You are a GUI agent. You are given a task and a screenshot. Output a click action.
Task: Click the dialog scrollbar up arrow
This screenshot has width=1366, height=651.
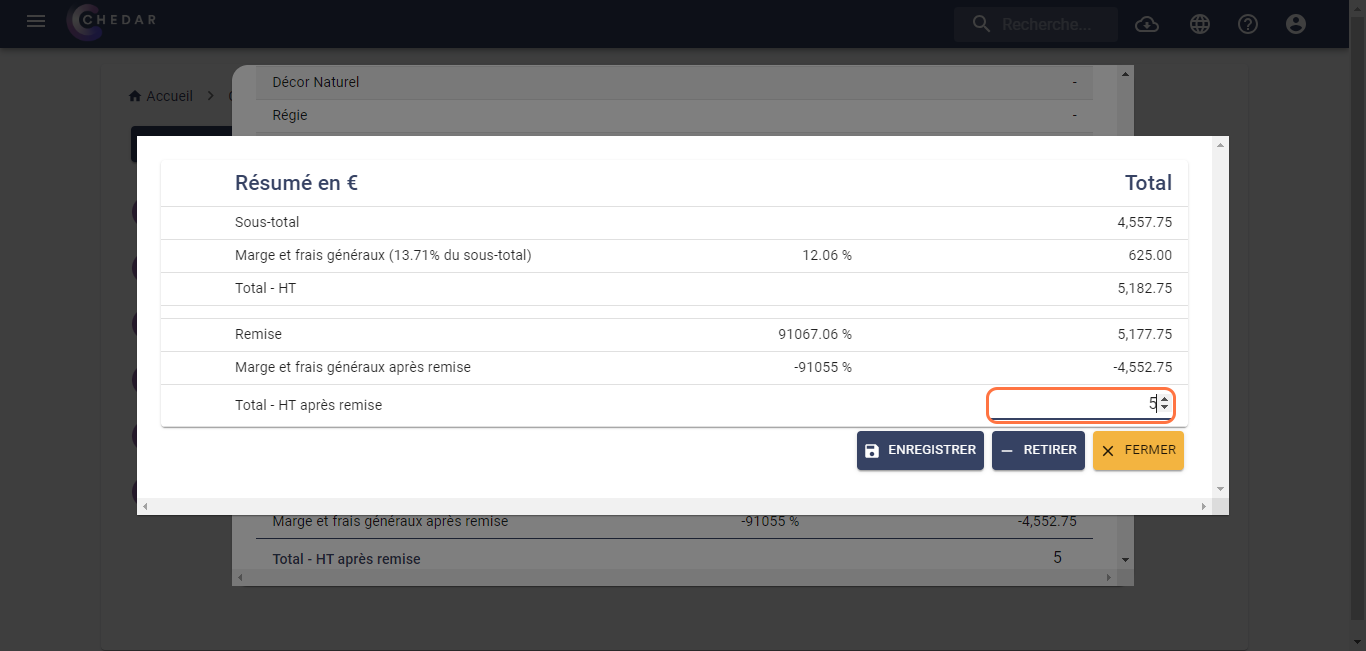(1220, 145)
